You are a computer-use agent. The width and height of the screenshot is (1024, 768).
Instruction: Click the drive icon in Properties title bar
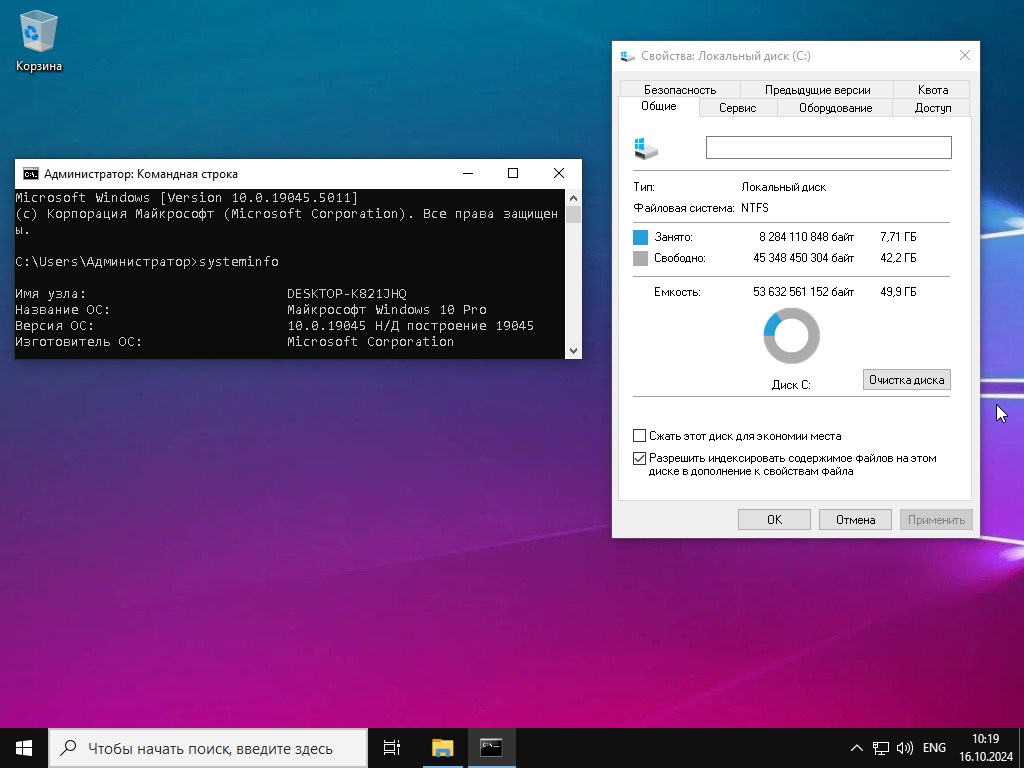tap(628, 56)
